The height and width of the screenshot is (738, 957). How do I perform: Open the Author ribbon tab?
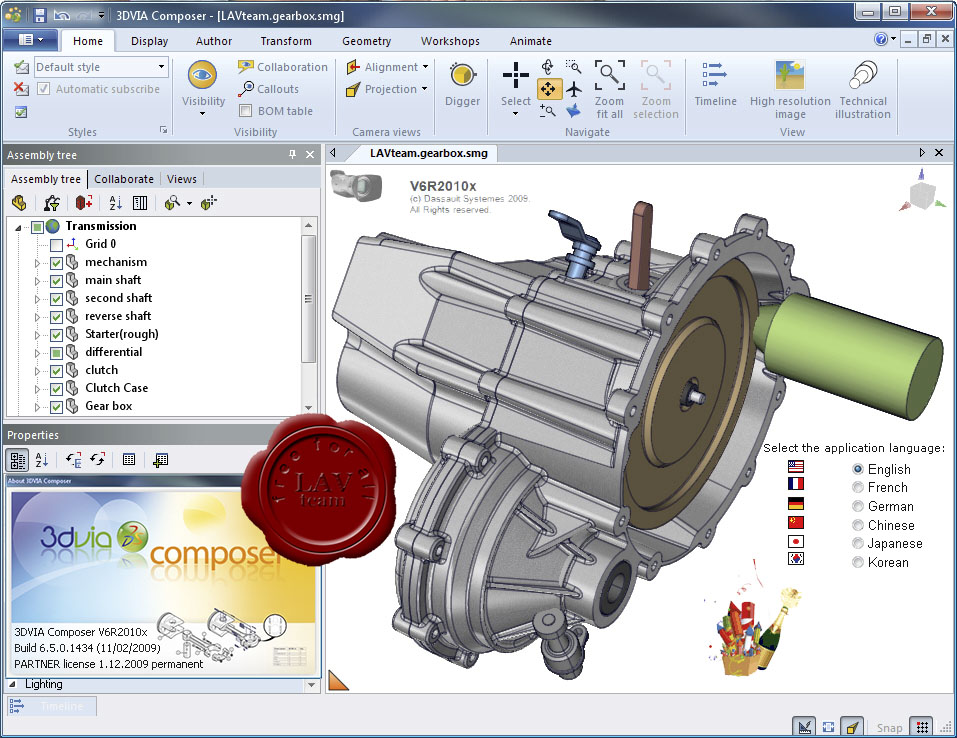tap(214, 41)
